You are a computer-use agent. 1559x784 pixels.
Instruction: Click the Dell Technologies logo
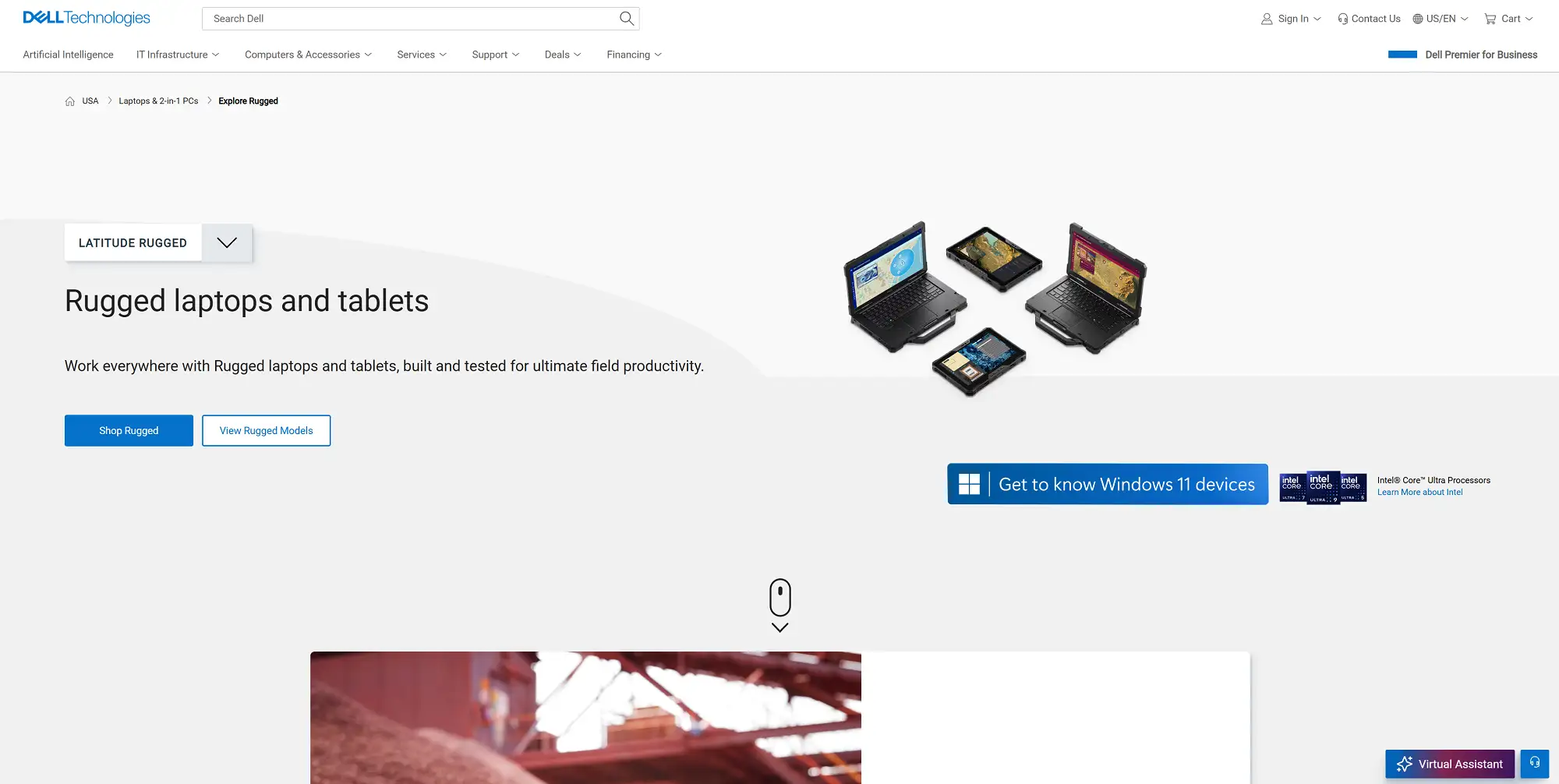click(x=87, y=18)
